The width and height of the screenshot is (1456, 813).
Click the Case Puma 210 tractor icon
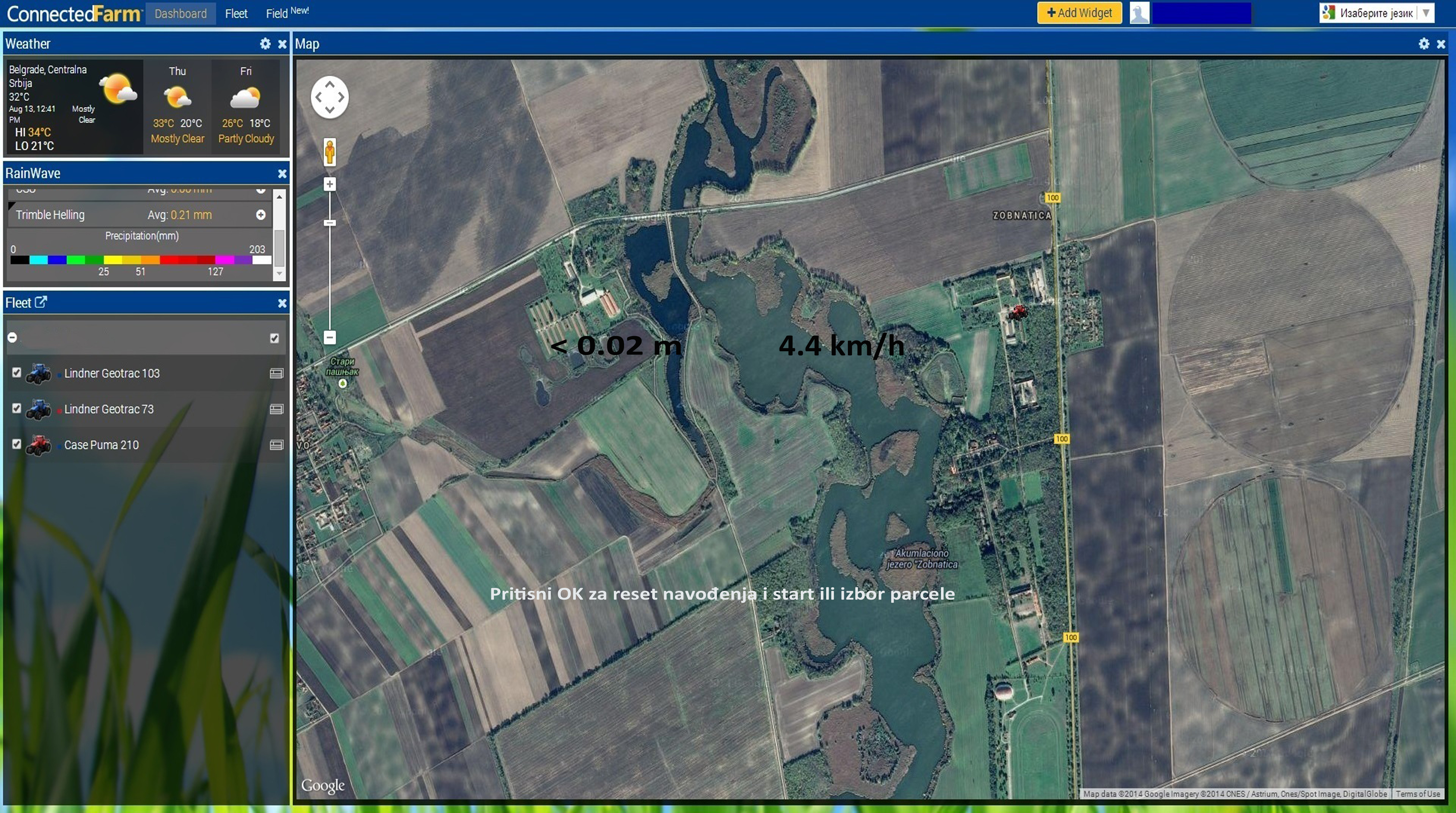[39, 445]
